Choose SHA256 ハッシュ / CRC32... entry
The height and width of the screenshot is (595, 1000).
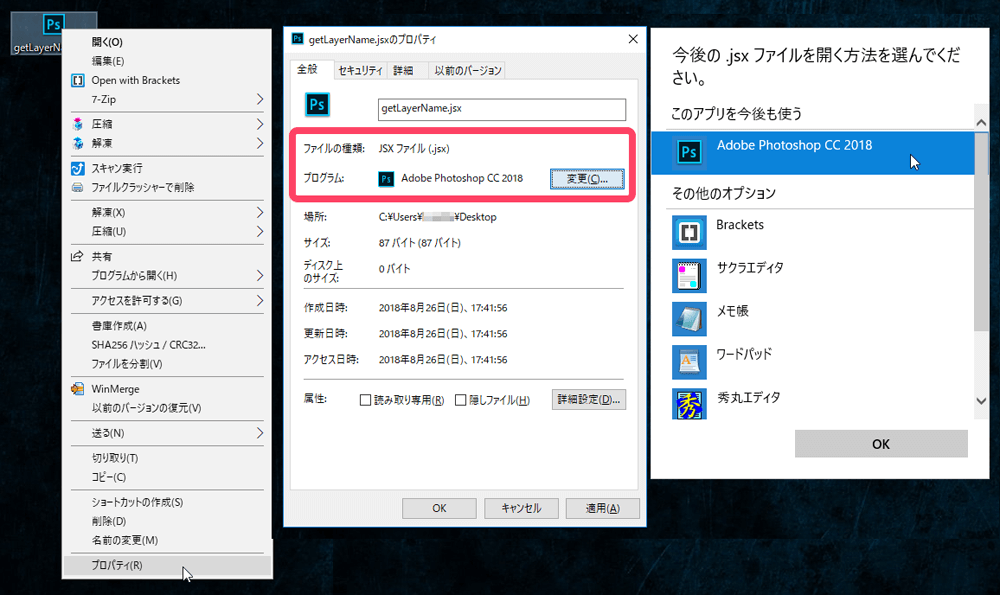pyautogui.click(x=167, y=345)
